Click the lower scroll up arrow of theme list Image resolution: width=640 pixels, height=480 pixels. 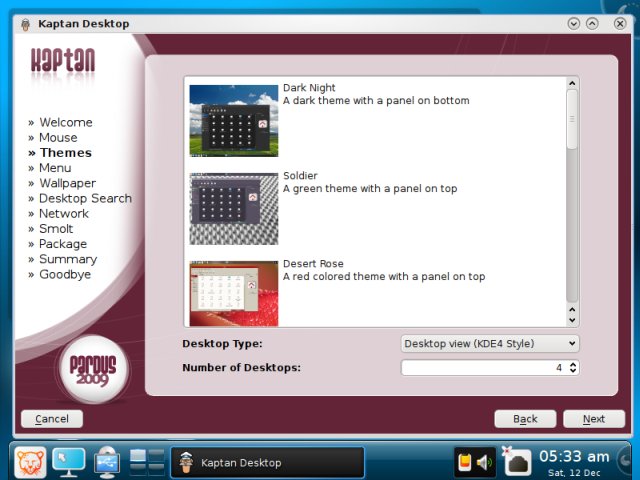tap(572, 310)
